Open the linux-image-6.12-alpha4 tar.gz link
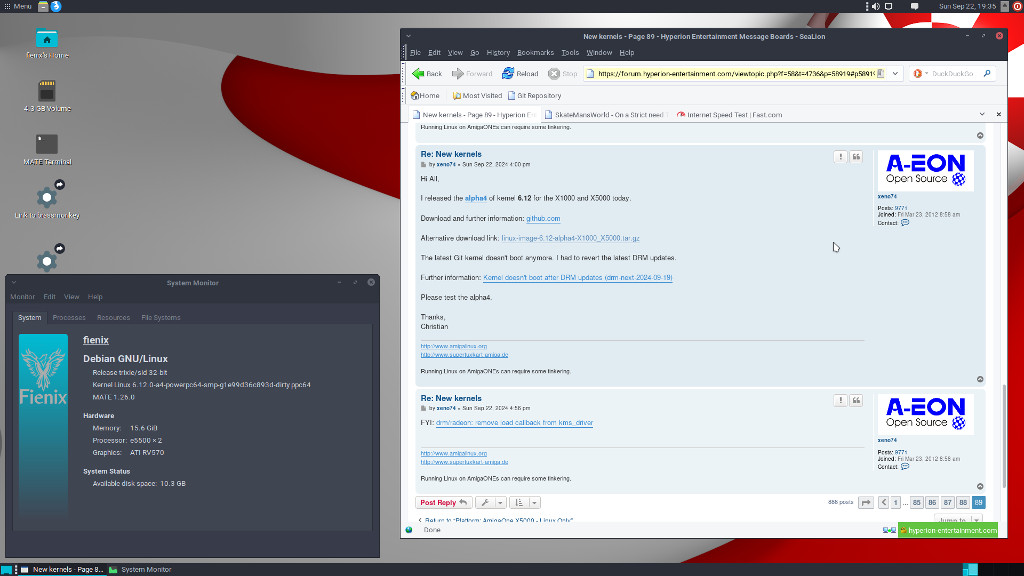Viewport: 1024px width, 576px height. tap(570, 238)
